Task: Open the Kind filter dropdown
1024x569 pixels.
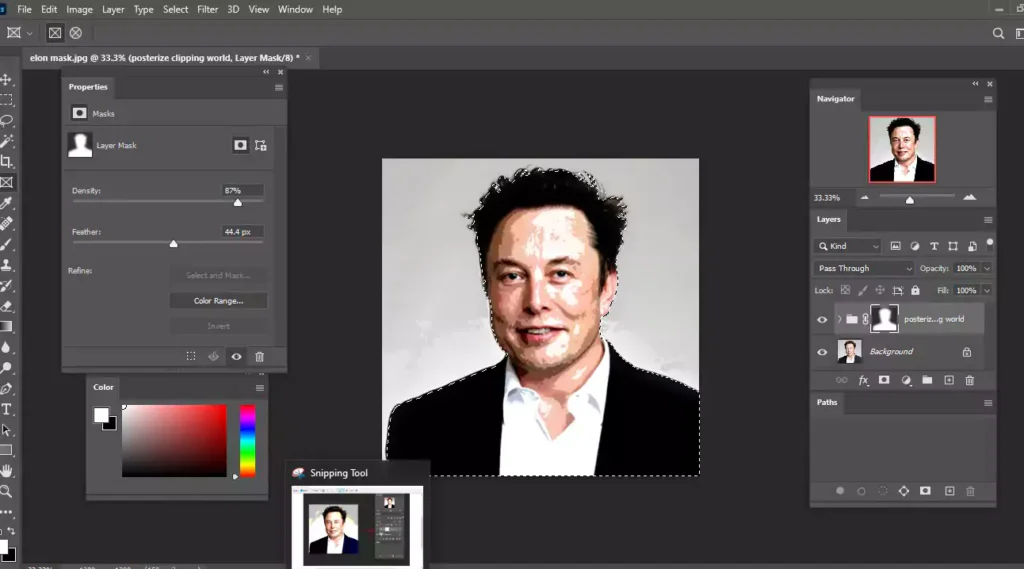Action: pyautogui.click(x=848, y=246)
